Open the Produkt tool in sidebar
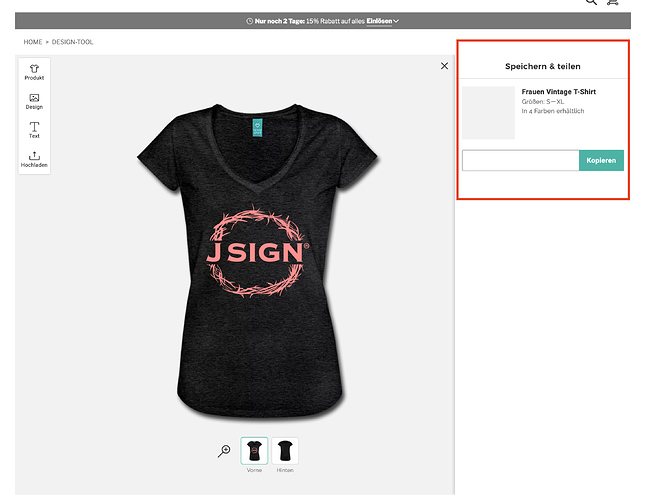 click(x=34, y=72)
